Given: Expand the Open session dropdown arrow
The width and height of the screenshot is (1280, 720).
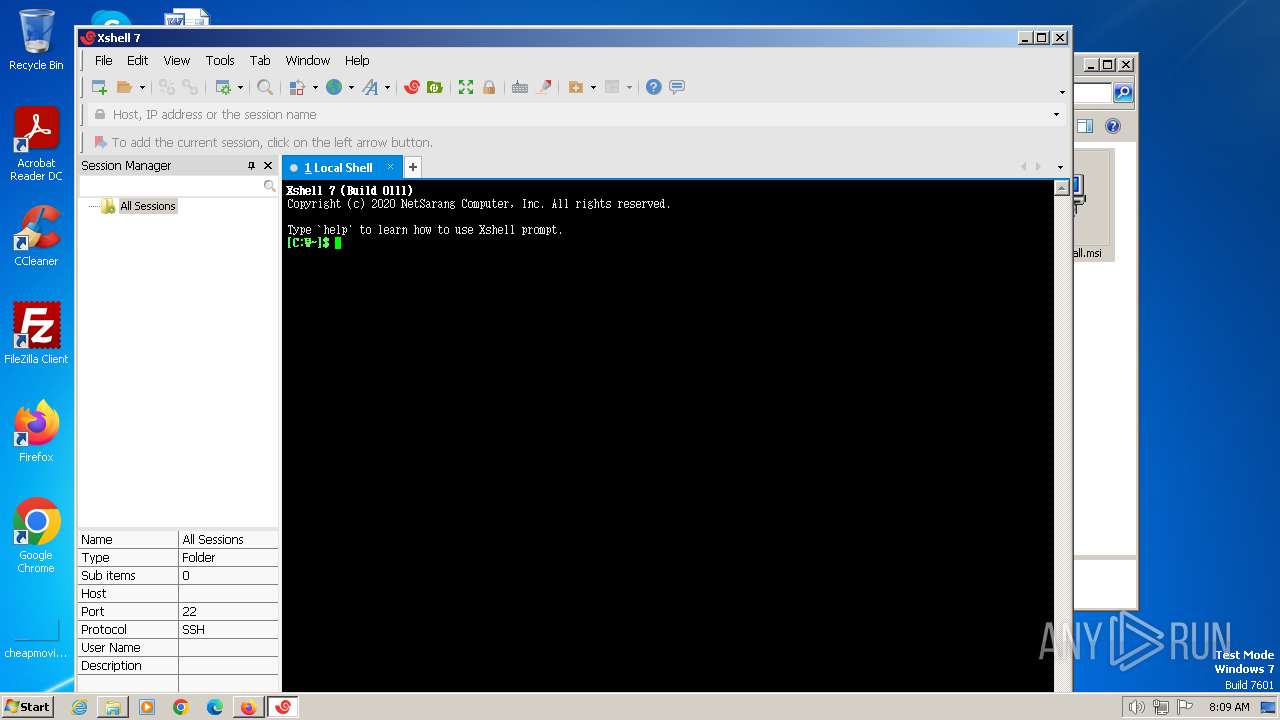Looking at the screenshot, I should coord(142,88).
